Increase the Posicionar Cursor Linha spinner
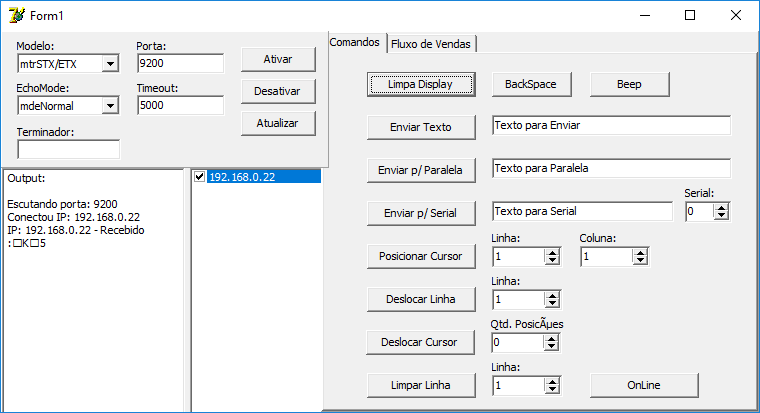Screen dimensions: 760x413 tap(552, 253)
